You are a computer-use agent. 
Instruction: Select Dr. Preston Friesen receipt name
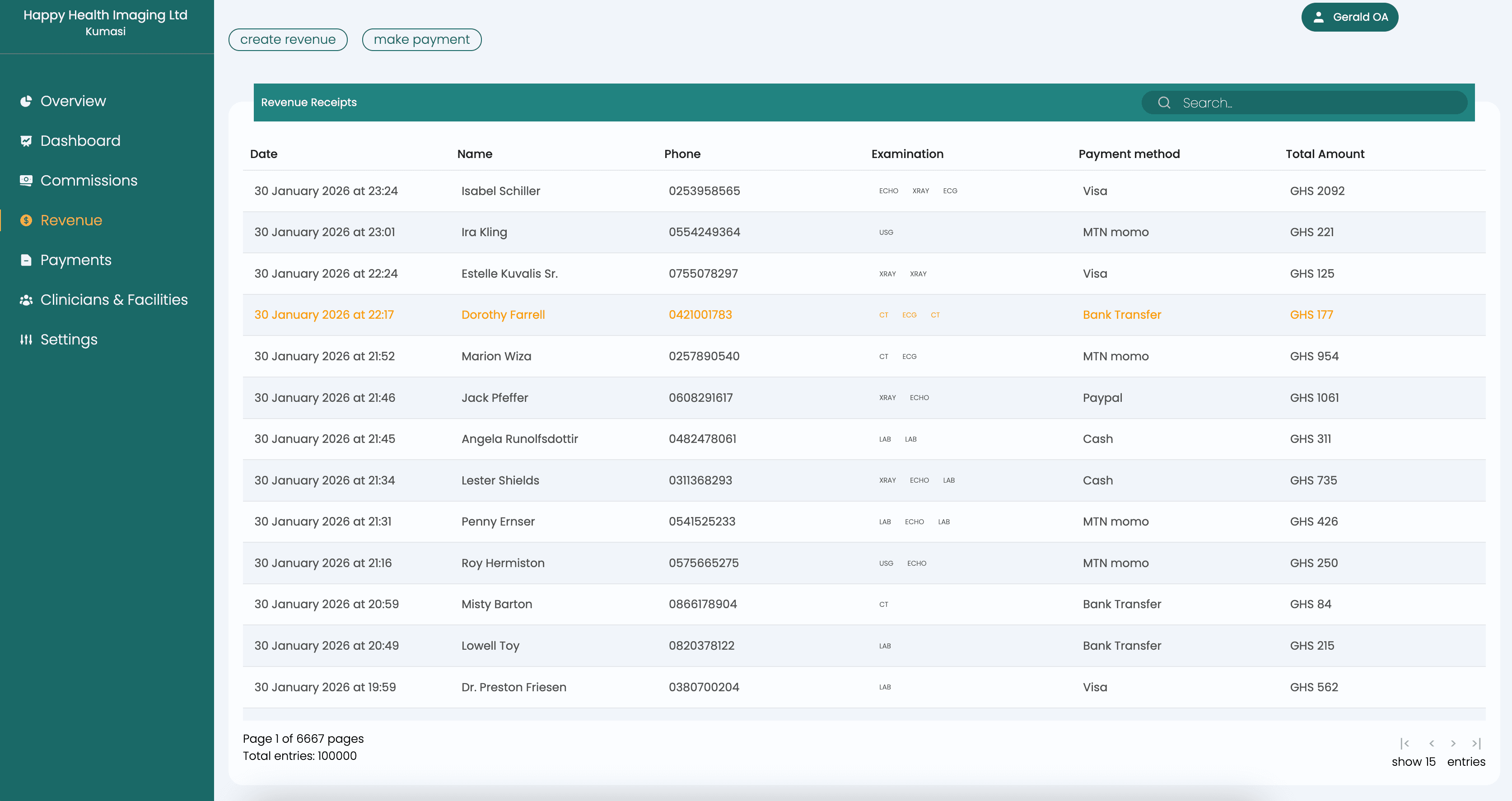513,687
